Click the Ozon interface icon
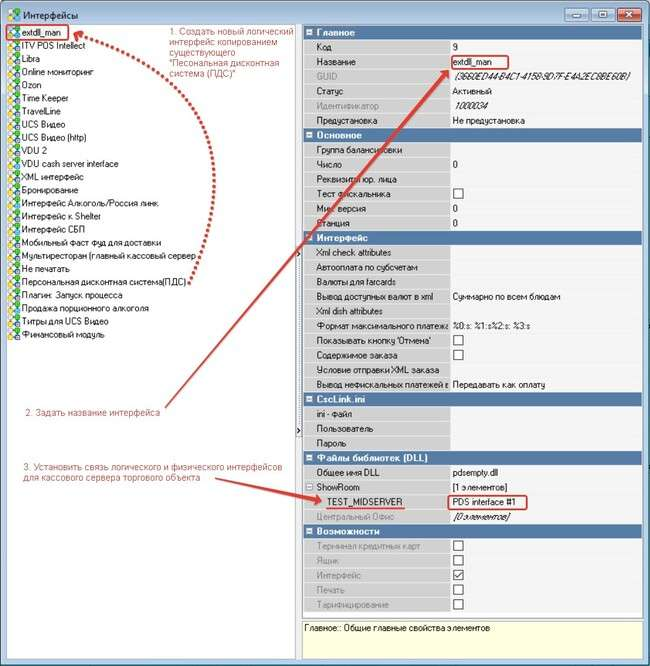The image size is (650, 666). tap(13, 85)
